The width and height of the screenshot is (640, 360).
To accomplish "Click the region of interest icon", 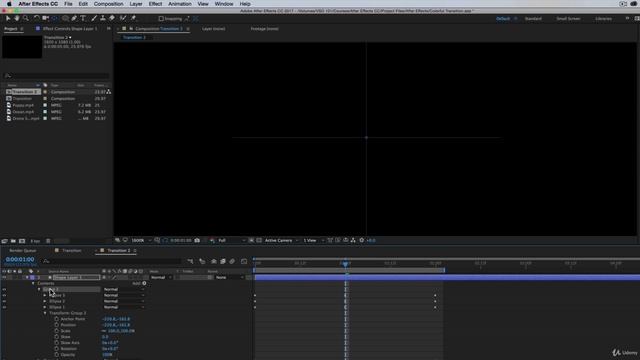I will click(x=251, y=240).
